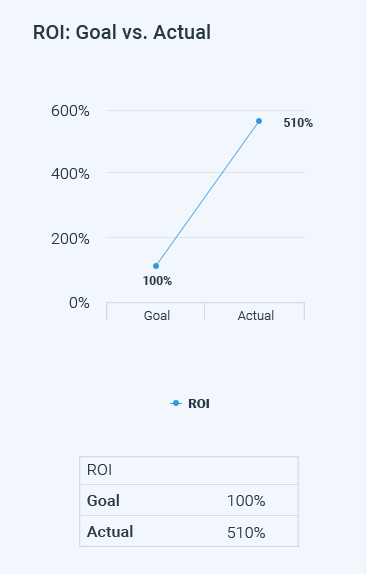Screen dimensions: 366x574
Task: Click the ROI legend marker icon
Action: click(176, 403)
